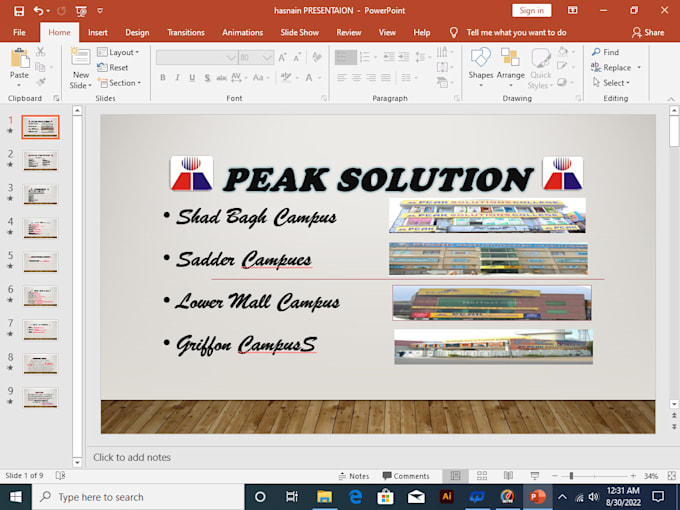This screenshot has width=680, height=510.
Task: Click the Sign in button
Action: 532,11
